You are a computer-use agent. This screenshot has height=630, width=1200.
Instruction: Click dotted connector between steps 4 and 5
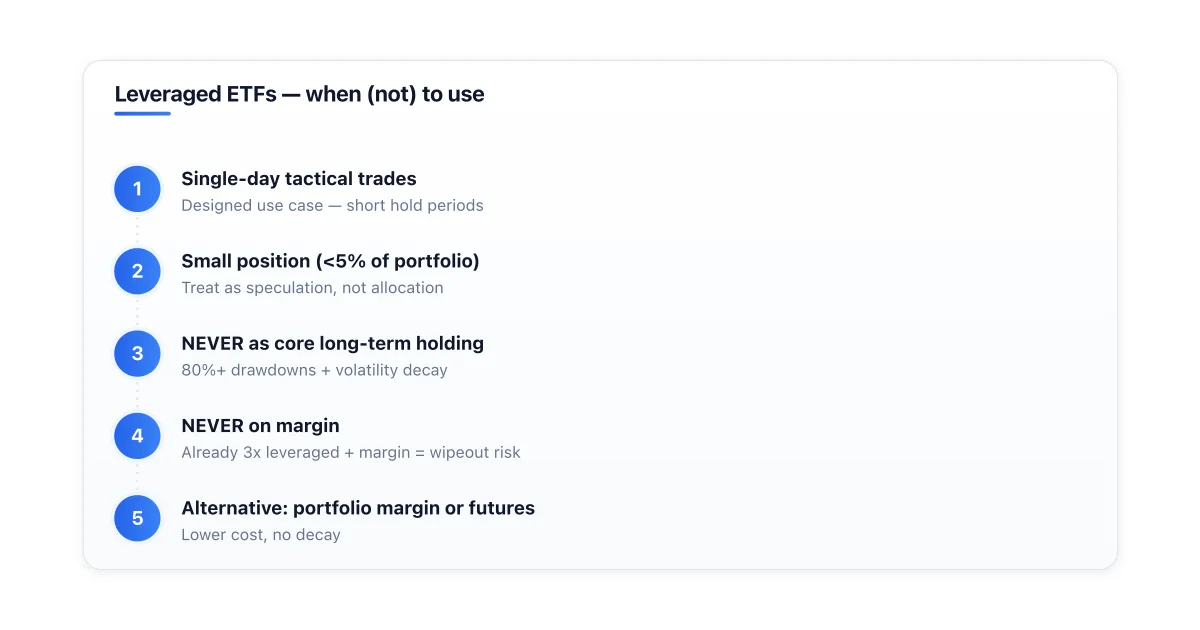pos(138,477)
